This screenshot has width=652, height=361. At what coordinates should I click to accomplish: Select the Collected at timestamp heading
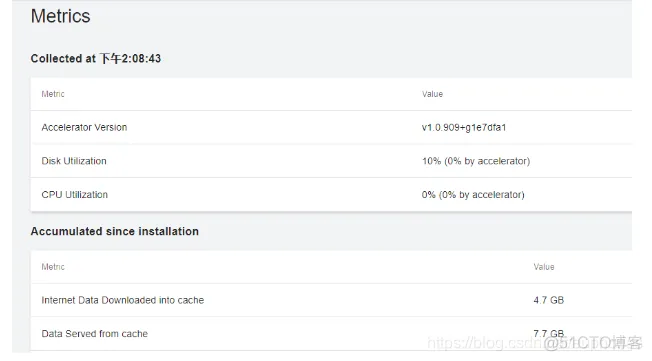(x=96, y=59)
